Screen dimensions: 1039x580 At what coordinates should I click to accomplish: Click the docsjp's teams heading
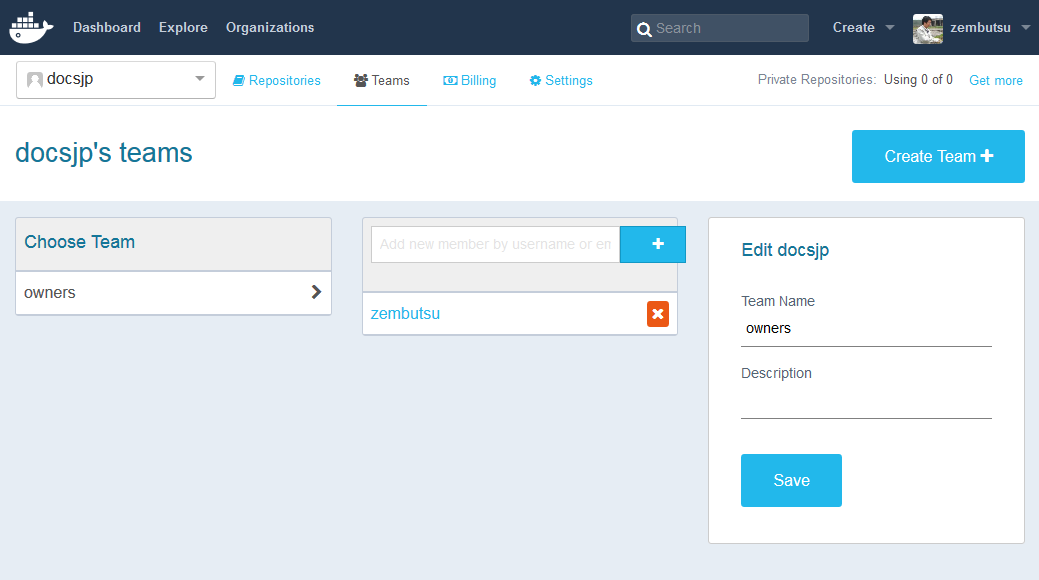[104, 153]
